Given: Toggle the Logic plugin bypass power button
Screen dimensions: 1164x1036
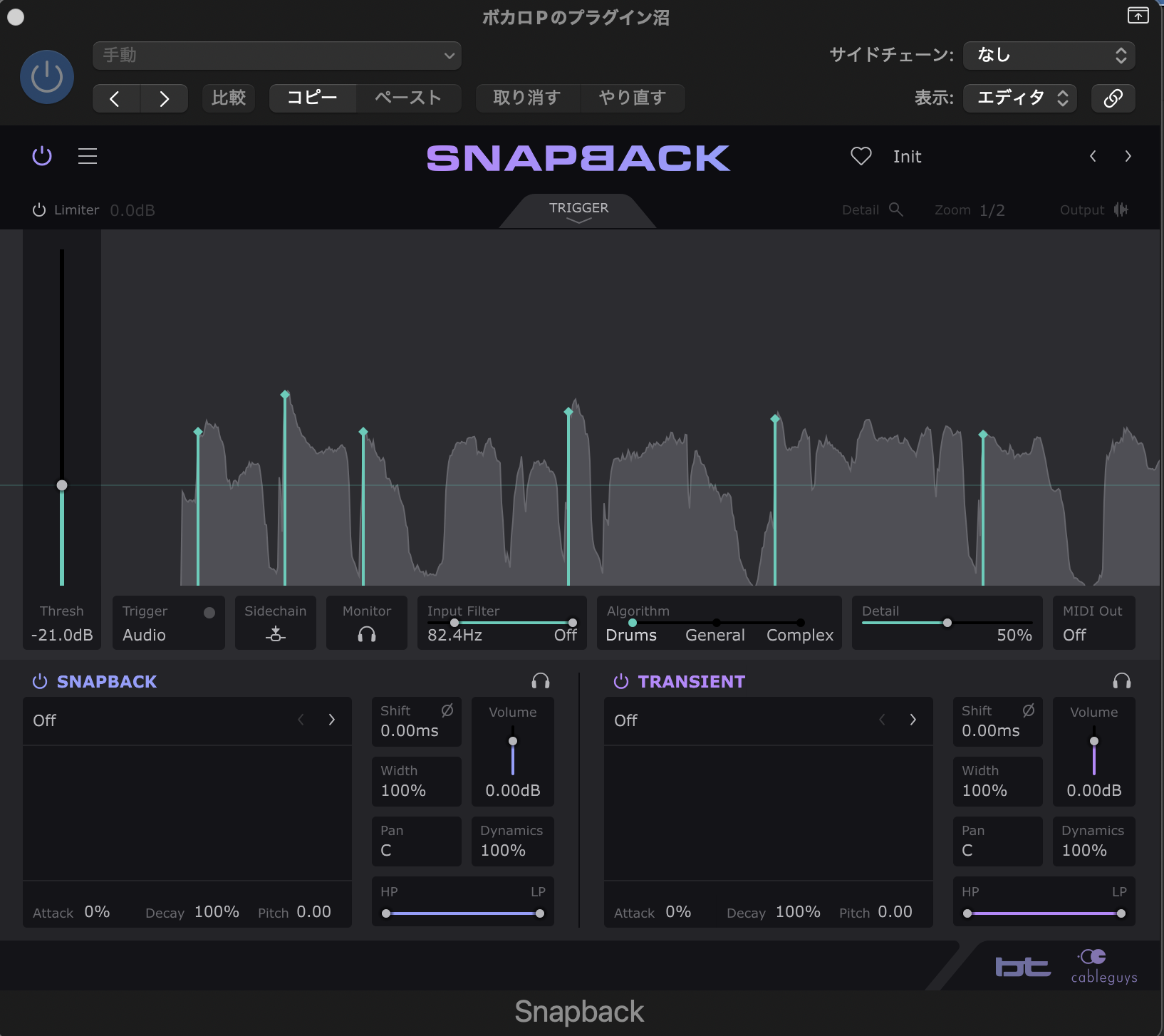Looking at the screenshot, I should click(47, 77).
